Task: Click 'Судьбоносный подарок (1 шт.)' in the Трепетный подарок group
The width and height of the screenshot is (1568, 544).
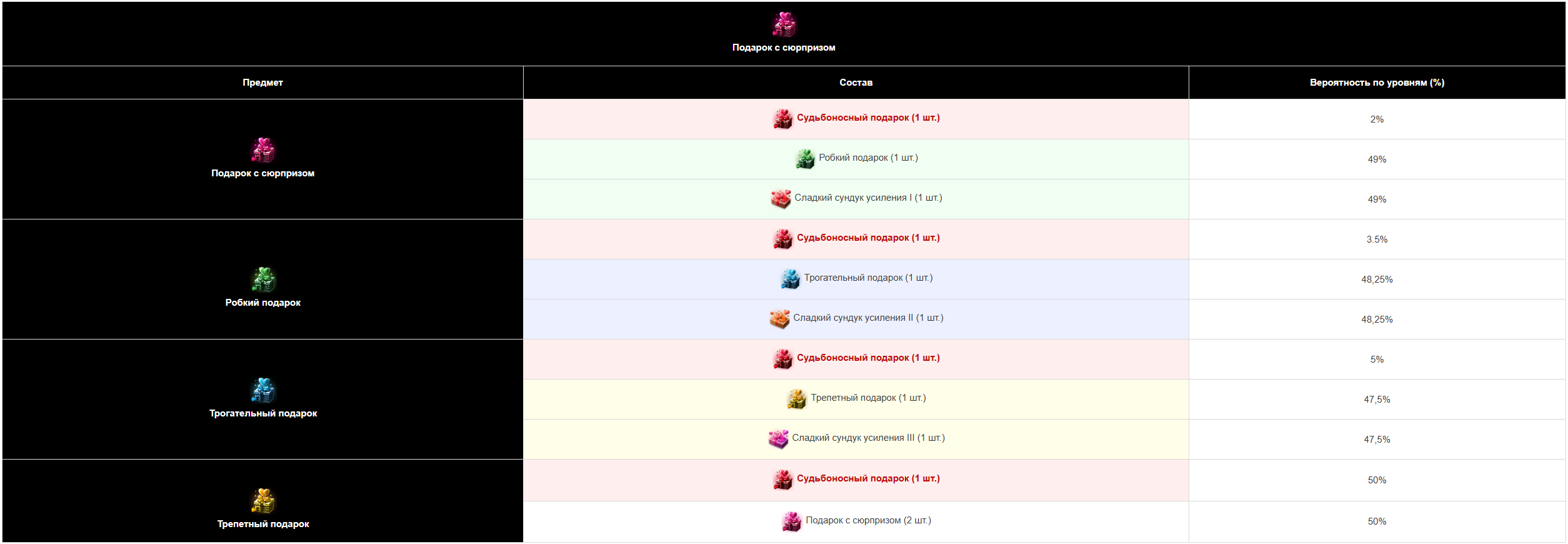Action: (x=868, y=478)
